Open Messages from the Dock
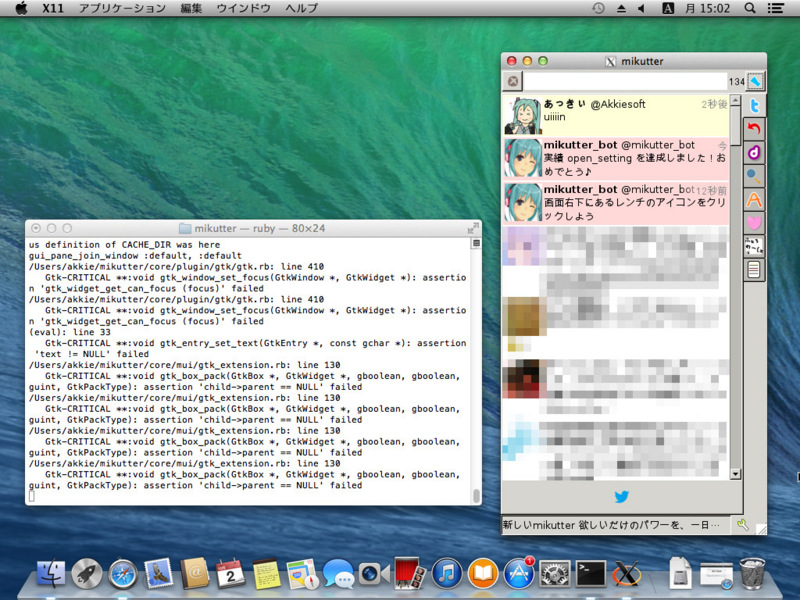 click(x=338, y=573)
